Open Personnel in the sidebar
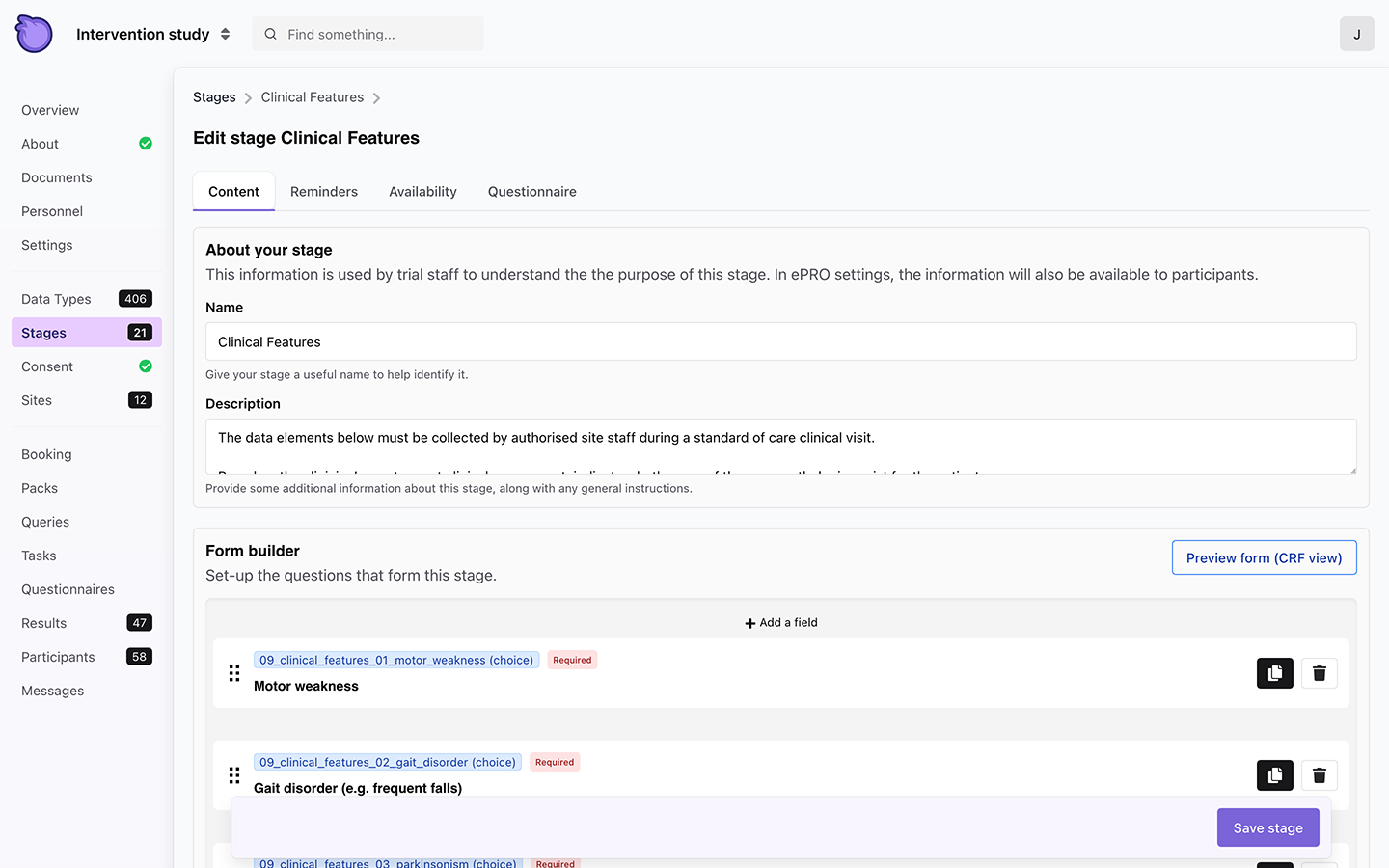 click(52, 211)
